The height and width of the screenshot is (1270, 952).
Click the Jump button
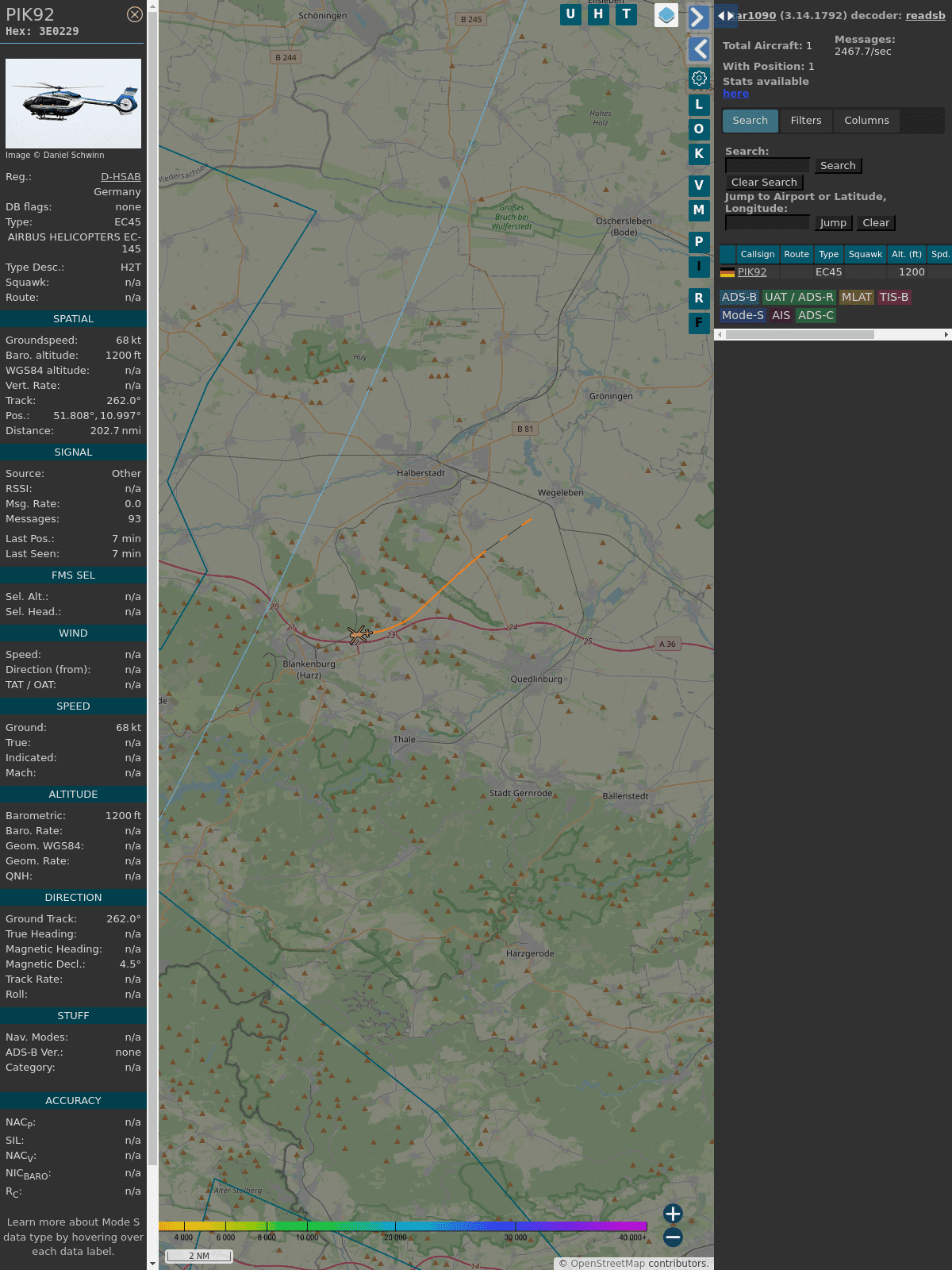pyautogui.click(x=833, y=223)
